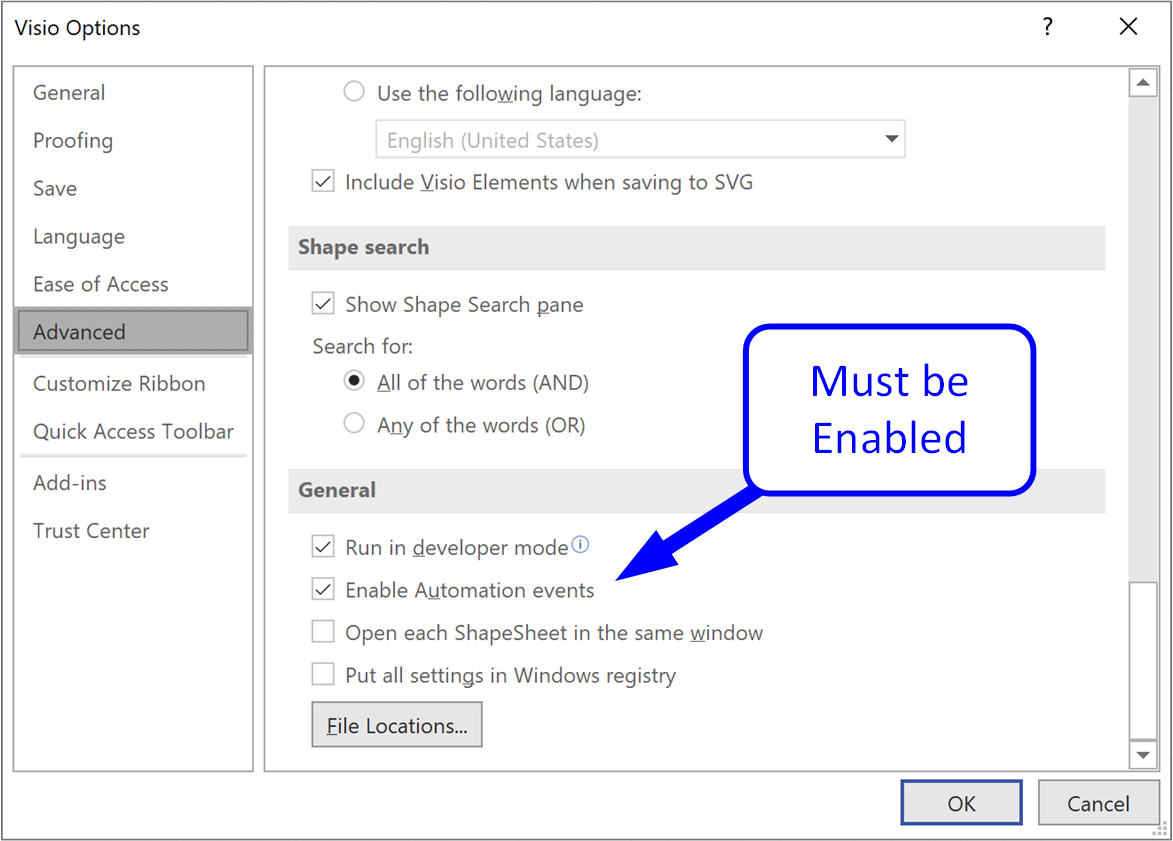Viewport: 1173px width, 841px height.
Task: Open the English (United States) language dropdown
Action: 640,139
